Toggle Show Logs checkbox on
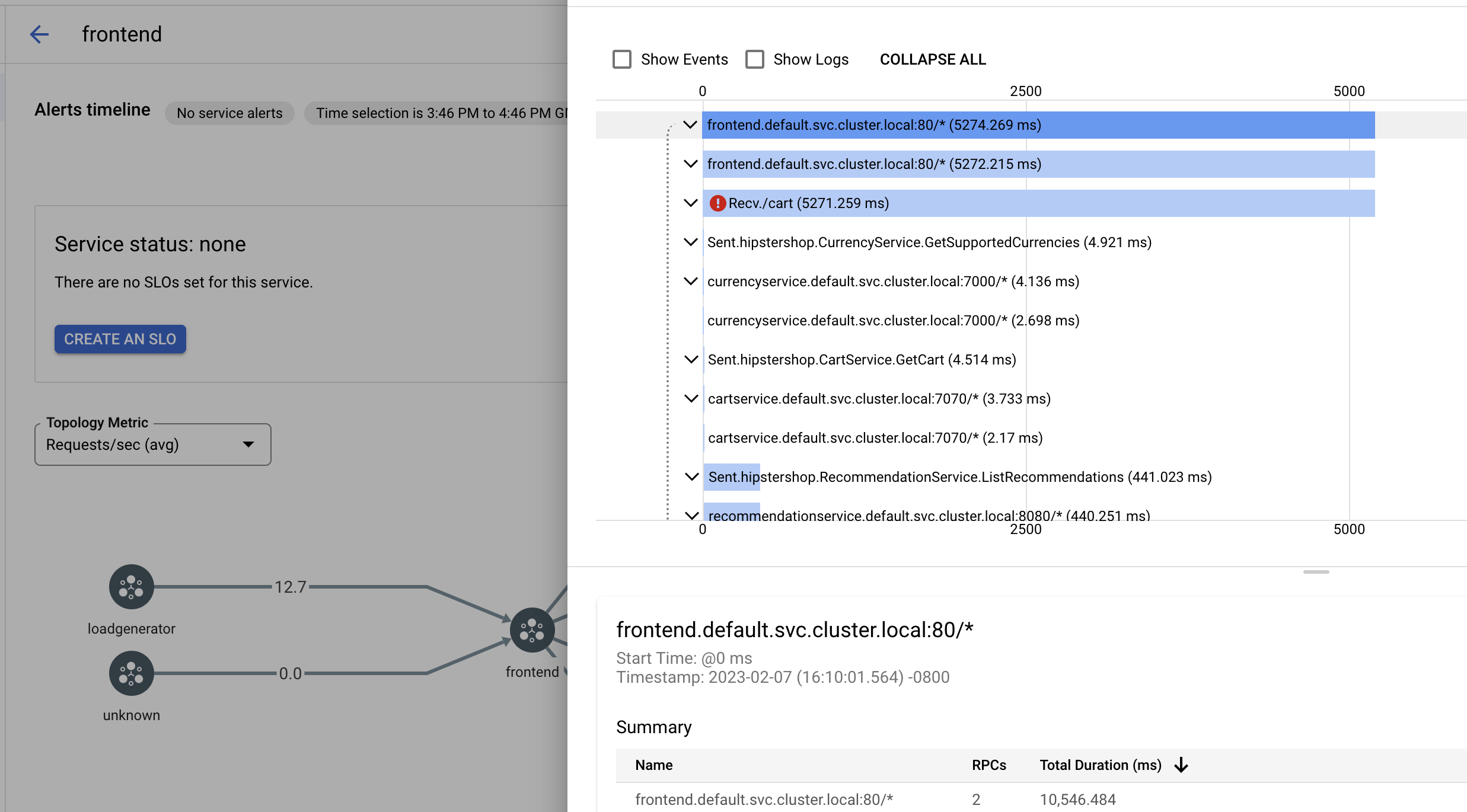 click(x=754, y=59)
